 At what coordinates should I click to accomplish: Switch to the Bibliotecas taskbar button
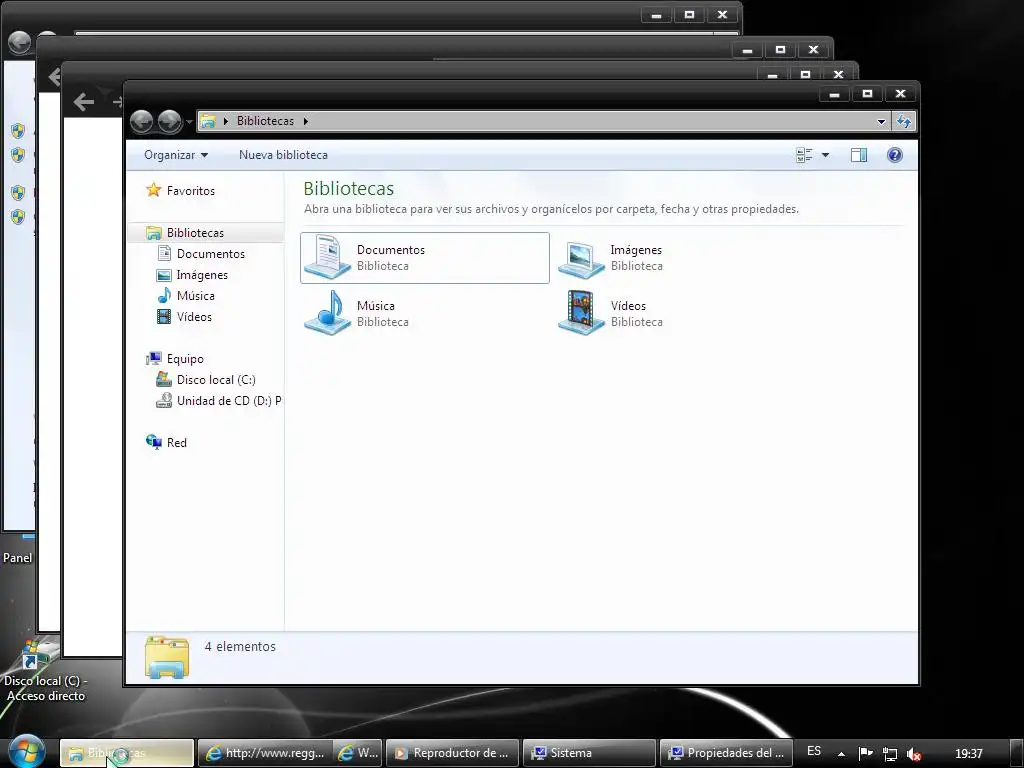point(127,753)
